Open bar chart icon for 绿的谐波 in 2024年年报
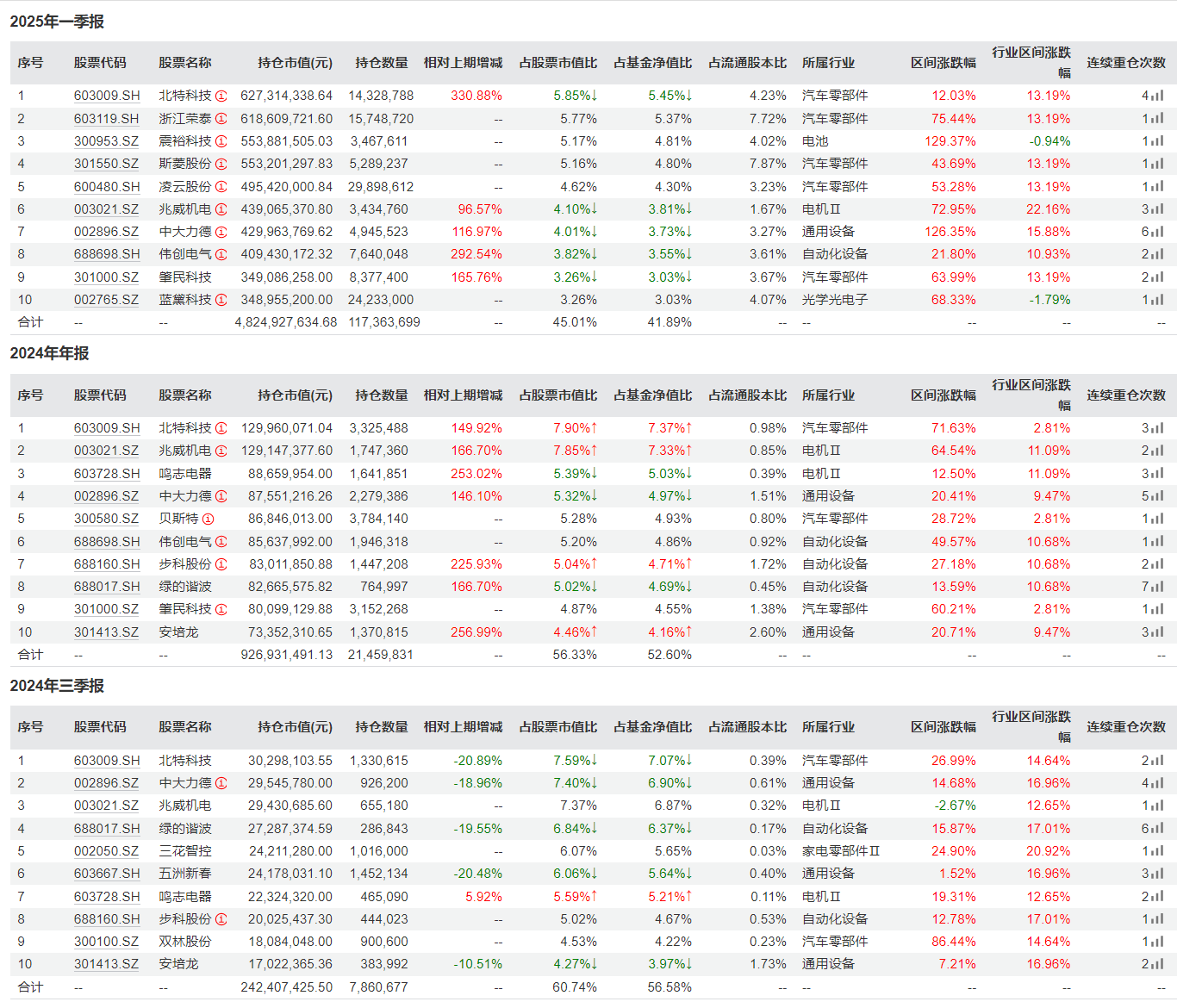Viewport: 1177px width, 1008px height. pos(1157,587)
